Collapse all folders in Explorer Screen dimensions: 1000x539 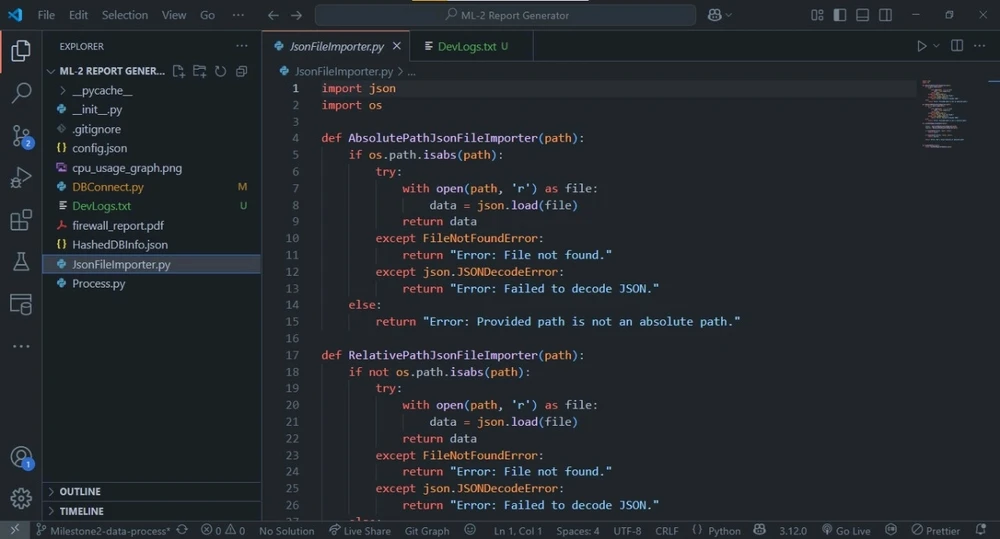(x=241, y=72)
